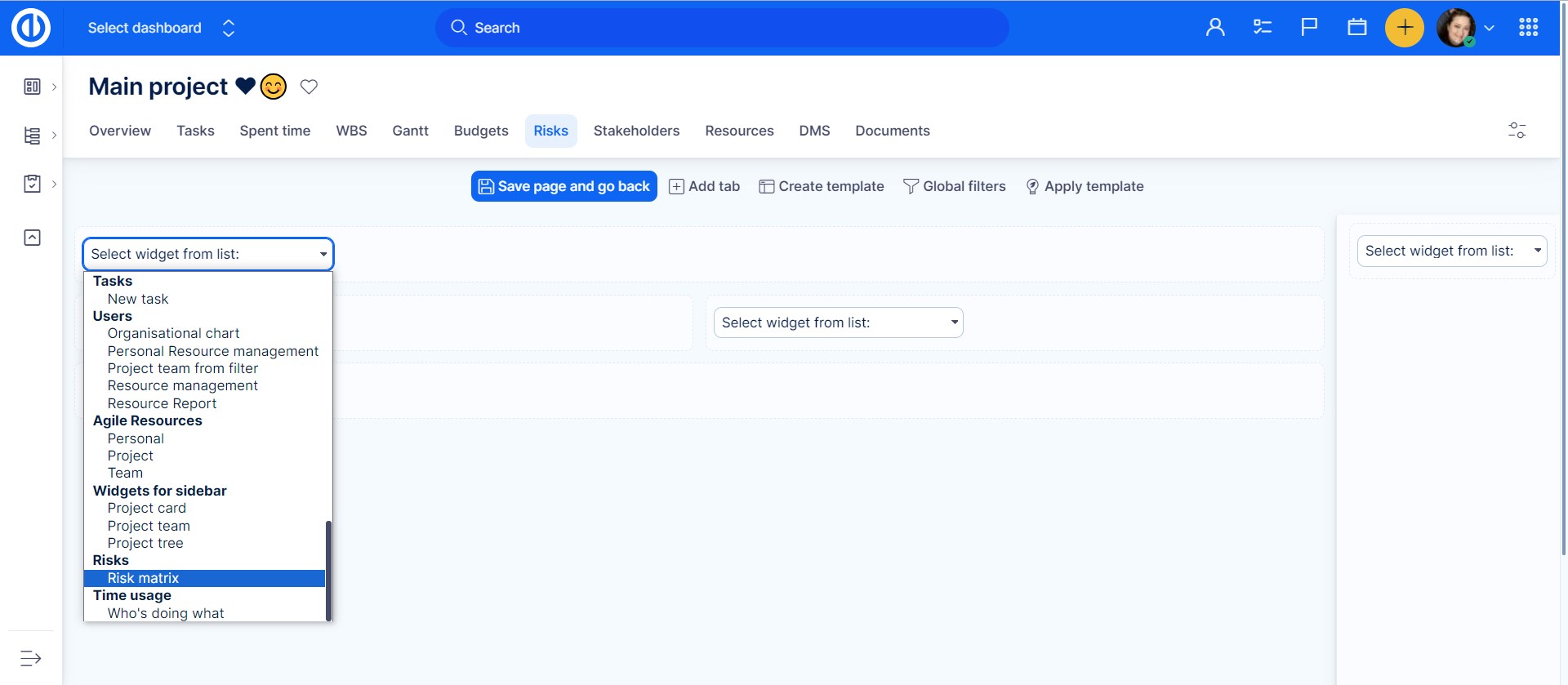This screenshot has height=685, width=1568.
Task: Choose Risk matrix from widget list
Action: point(143,578)
